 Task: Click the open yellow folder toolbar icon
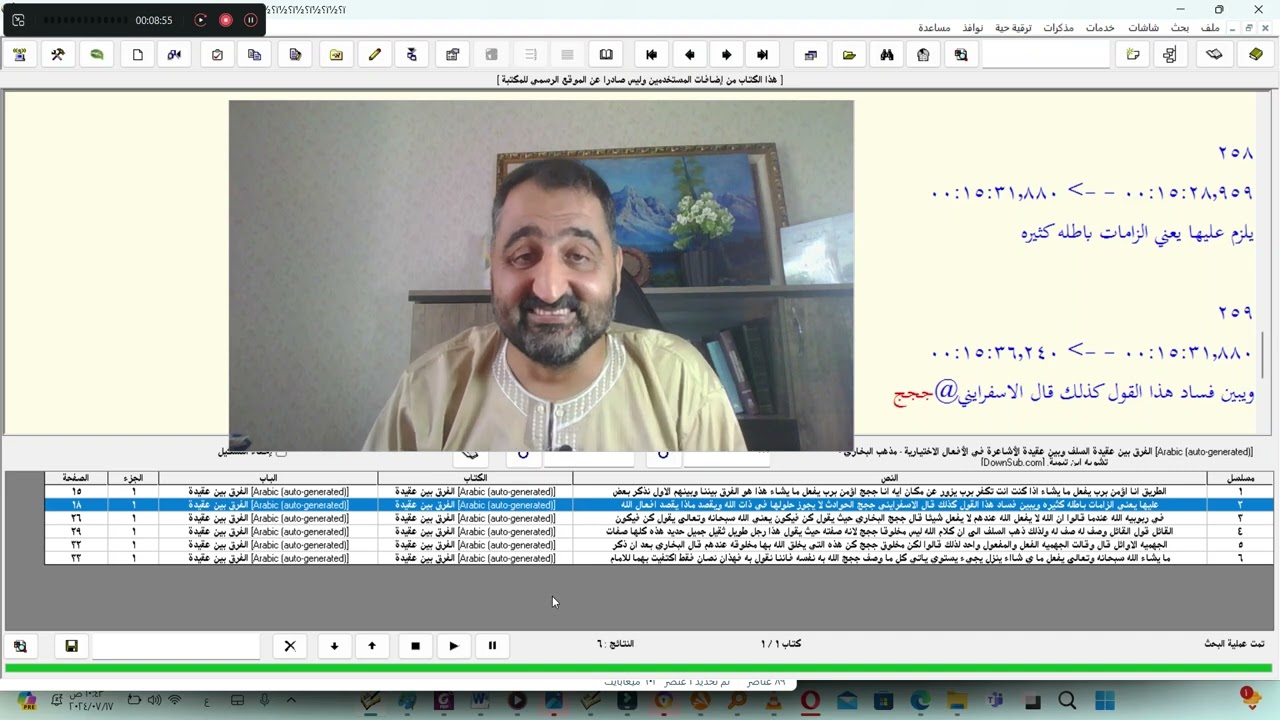click(x=849, y=55)
